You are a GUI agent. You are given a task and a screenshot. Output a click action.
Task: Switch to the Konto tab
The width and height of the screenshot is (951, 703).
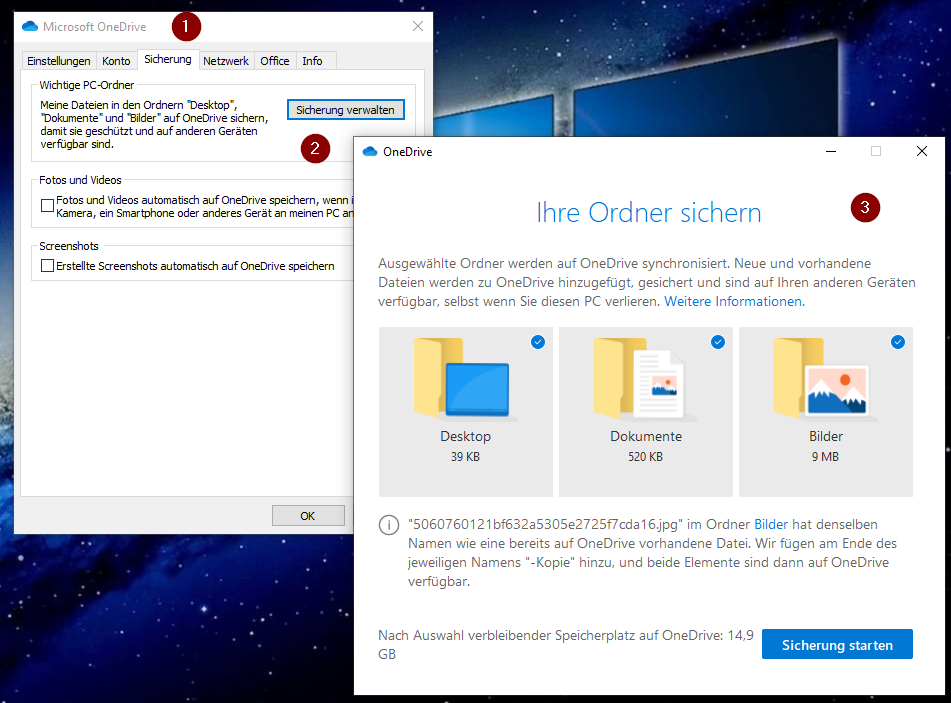pos(116,61)
